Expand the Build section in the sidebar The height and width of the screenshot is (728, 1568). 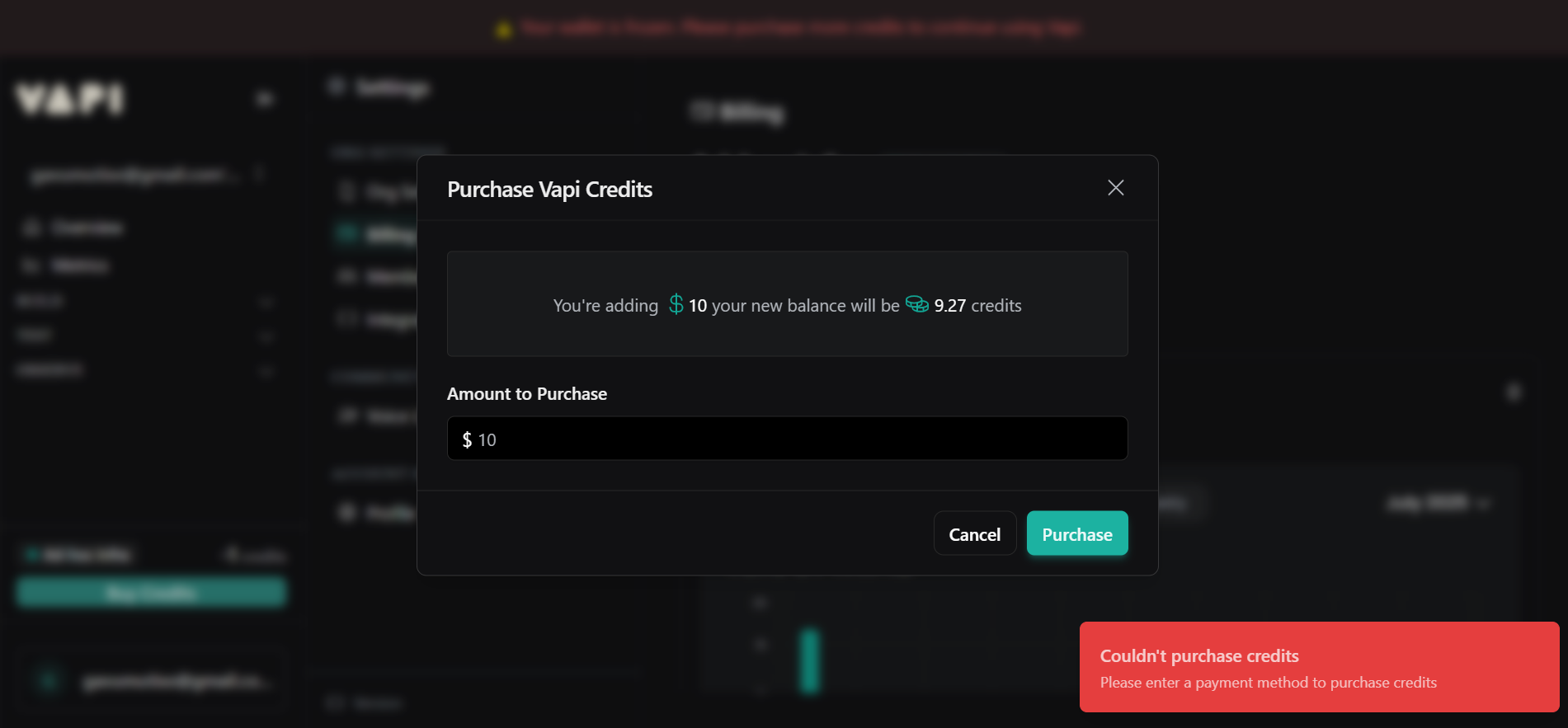(x=265, y=302)
